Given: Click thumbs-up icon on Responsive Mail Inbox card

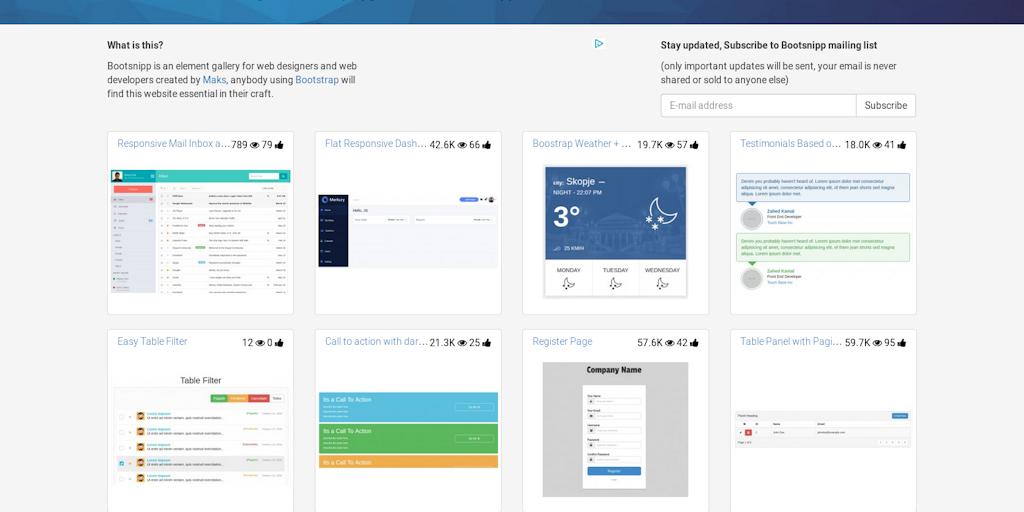Looking at the screenshot, I should point(279,145).
